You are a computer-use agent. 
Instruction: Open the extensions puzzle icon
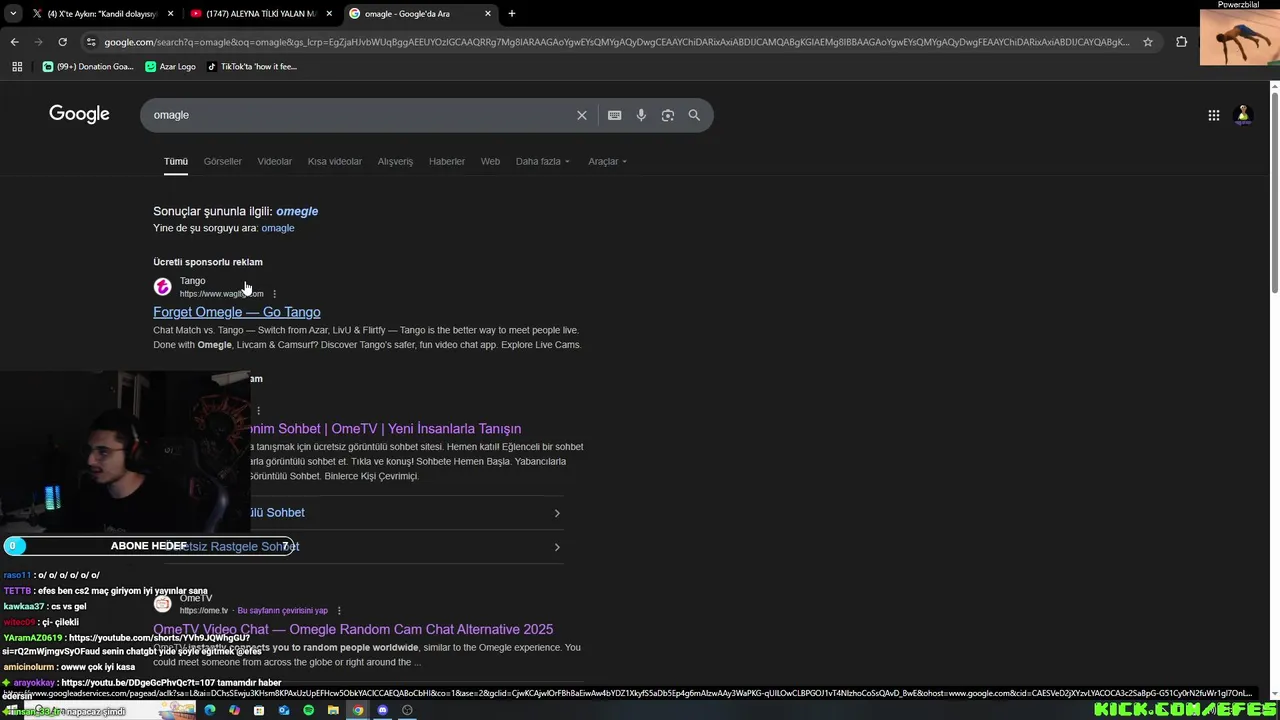coord(1181,42)
